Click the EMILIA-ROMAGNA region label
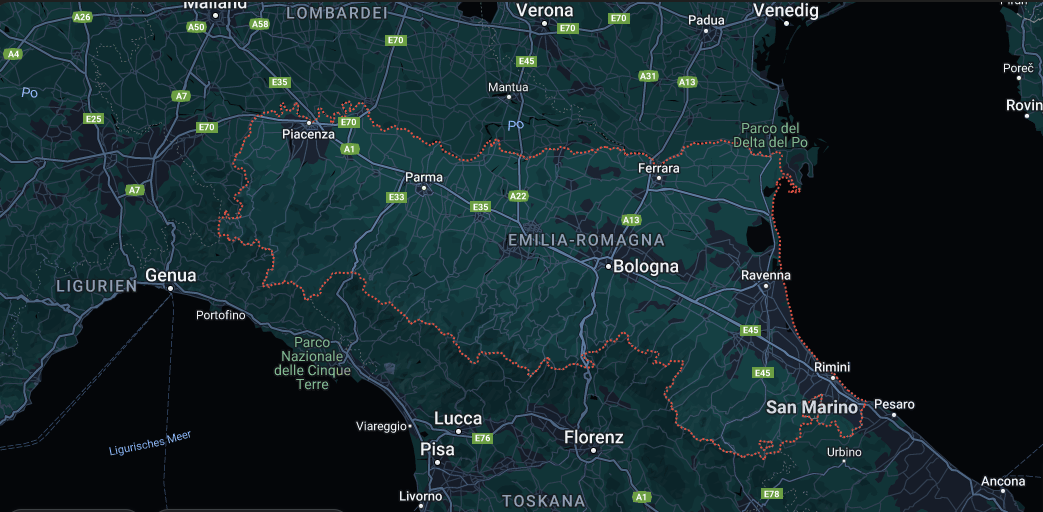 tap(586, 240)
